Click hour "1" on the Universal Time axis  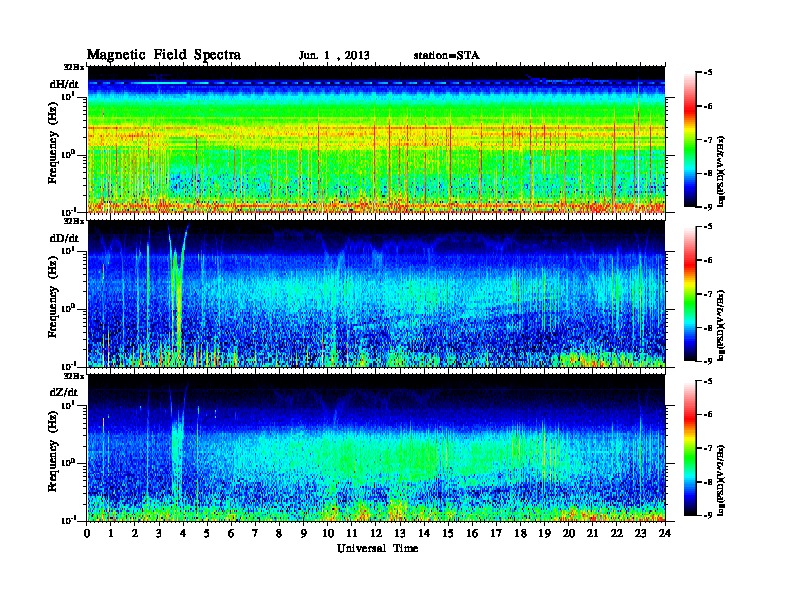coord(111,534)
